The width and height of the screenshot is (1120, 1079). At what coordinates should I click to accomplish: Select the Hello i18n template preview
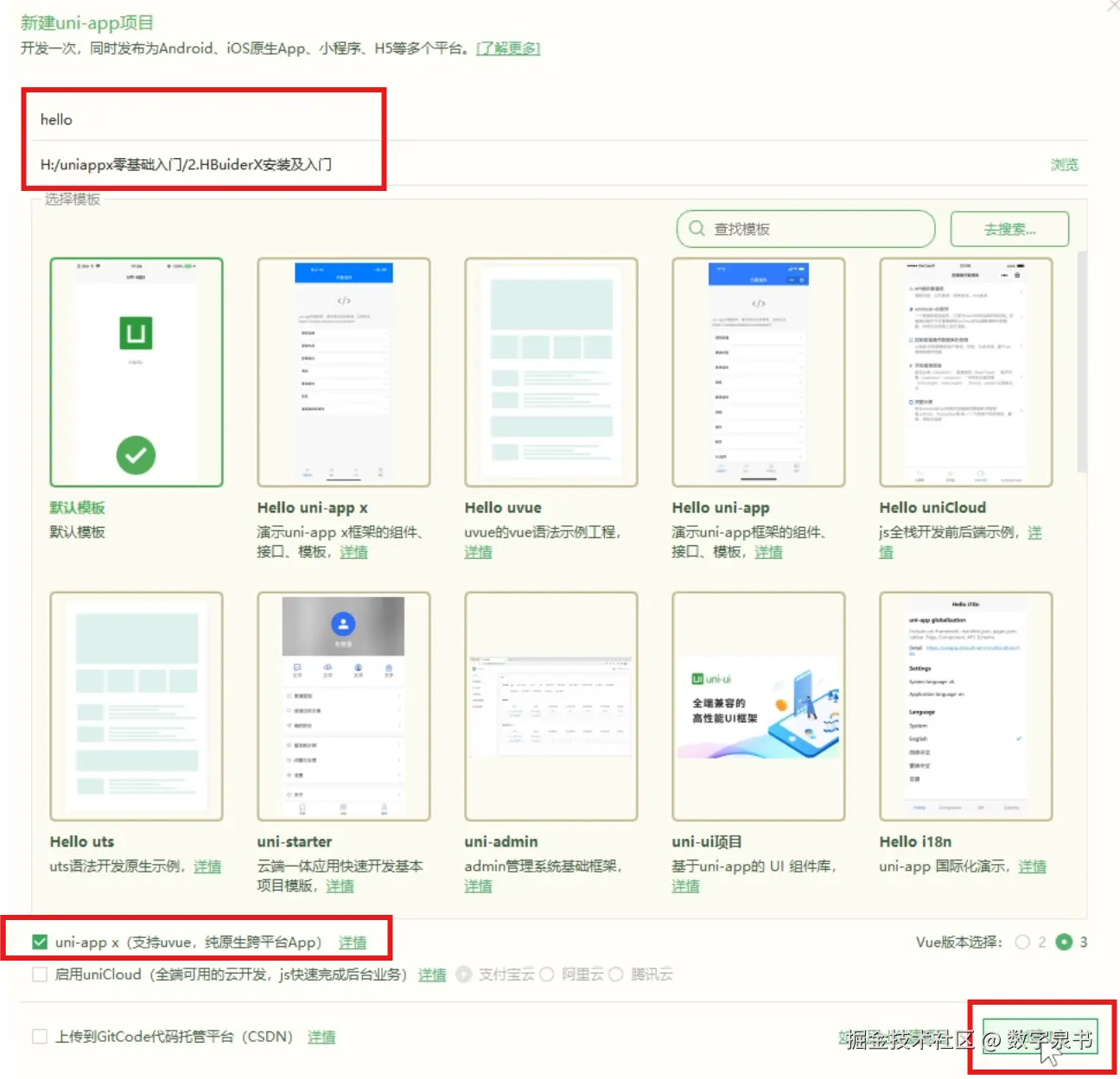click(965, 704)
